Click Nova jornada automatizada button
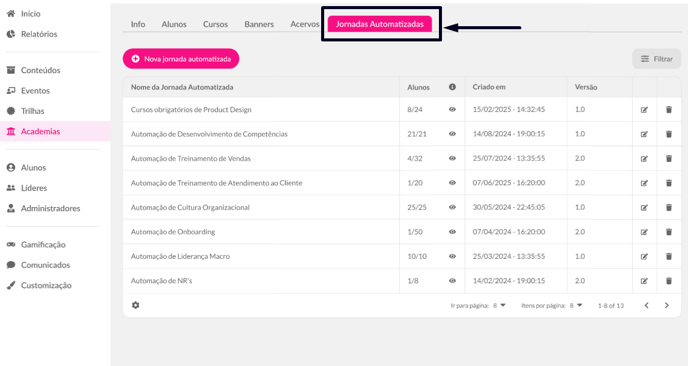Viewport: 688px width, 366px height. [181, 59]
